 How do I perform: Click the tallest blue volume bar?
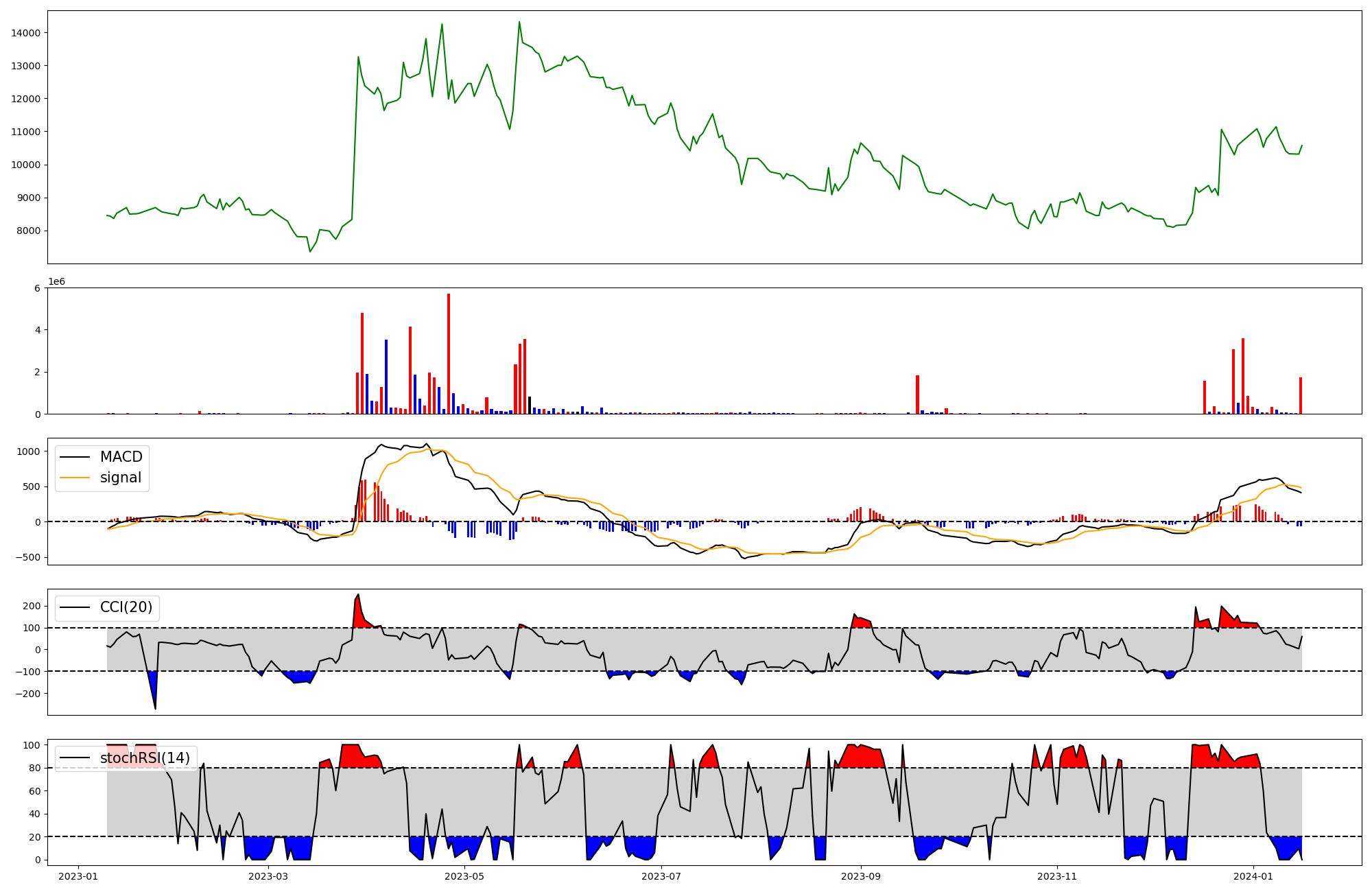pyautogui.click(x=386, y=376)
